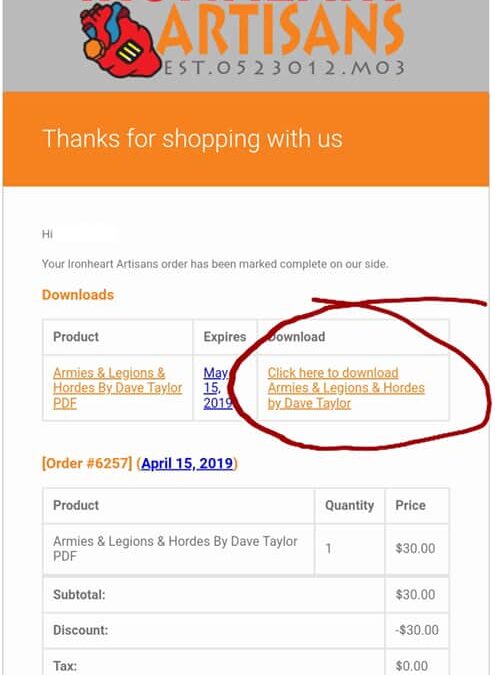Screen dimensions: 495x675
Task: Click the Thanks for shopping with us banner
Action: [246, 139]
